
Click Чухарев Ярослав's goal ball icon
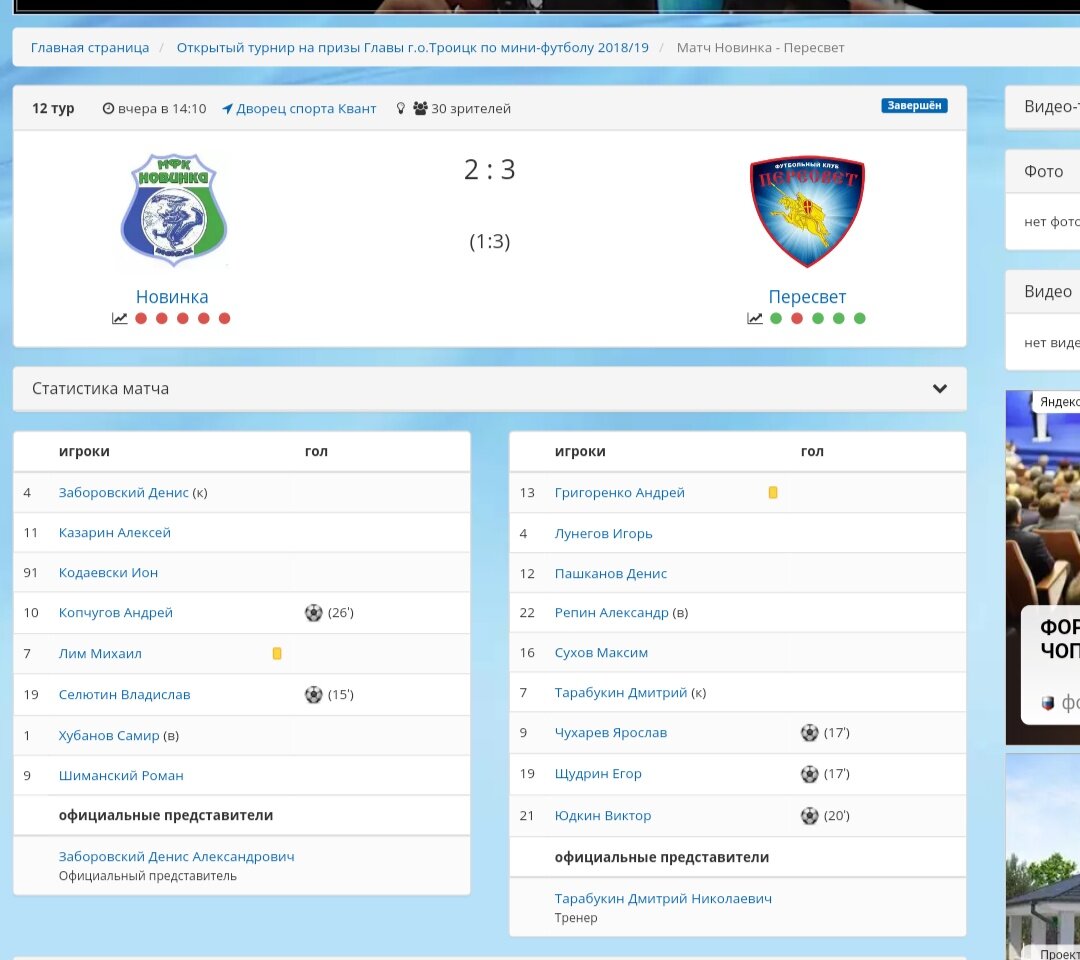pos(809,733)
